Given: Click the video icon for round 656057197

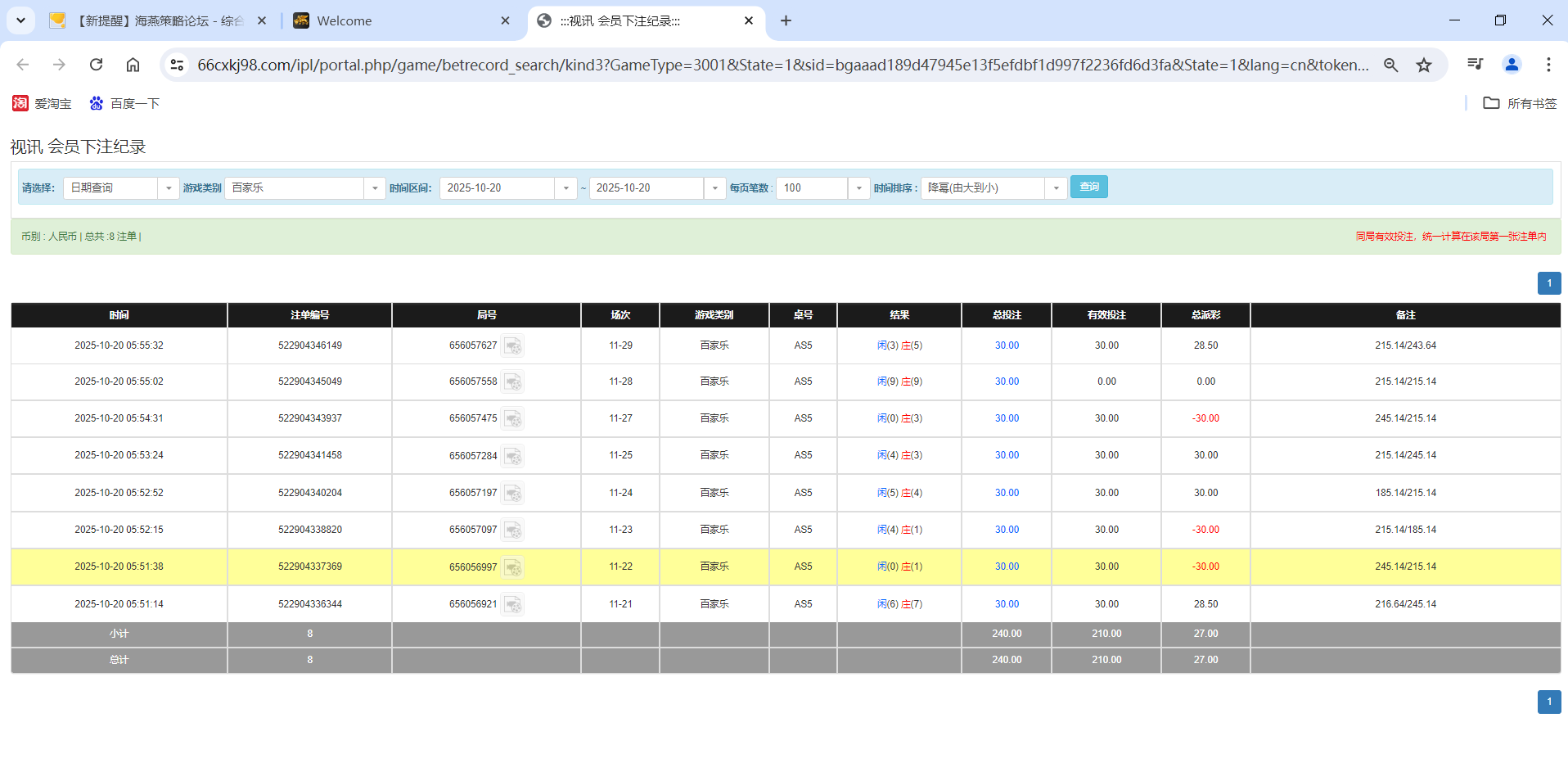Looking at the screenshot, I should click(513, 493).
